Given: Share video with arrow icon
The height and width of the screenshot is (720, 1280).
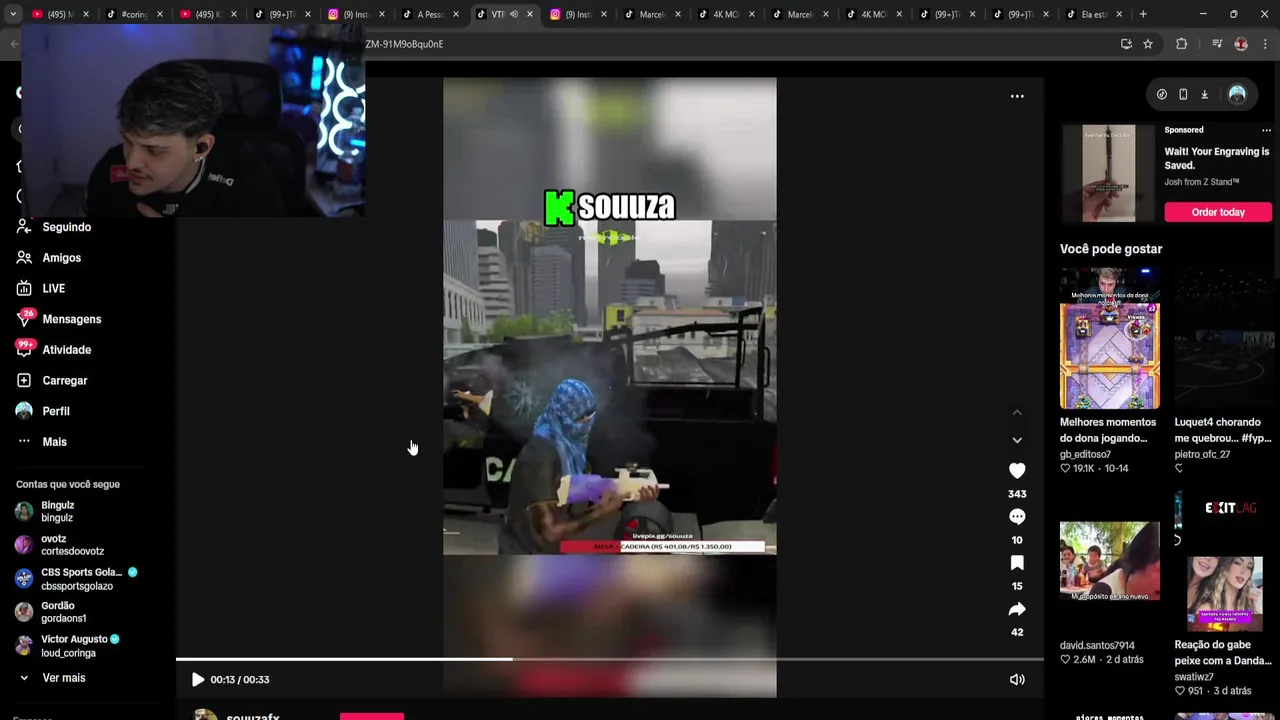Looking at the screenshot, I should click(x=1017, y=609).
